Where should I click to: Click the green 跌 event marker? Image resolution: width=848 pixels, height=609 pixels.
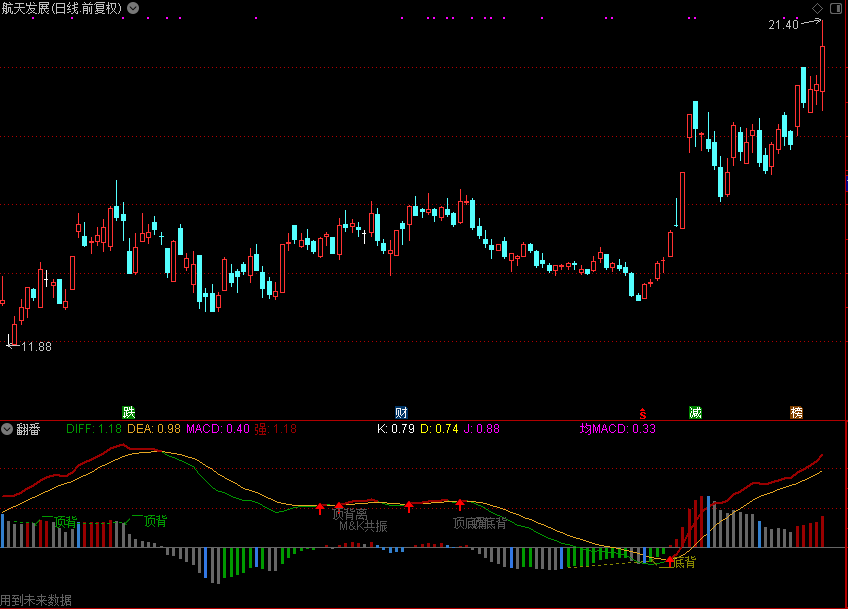click(128, 412)
